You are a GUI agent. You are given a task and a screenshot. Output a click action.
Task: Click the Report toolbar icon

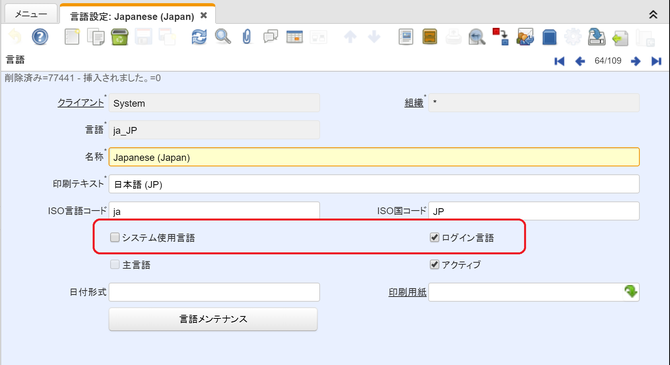click(406, 37)
